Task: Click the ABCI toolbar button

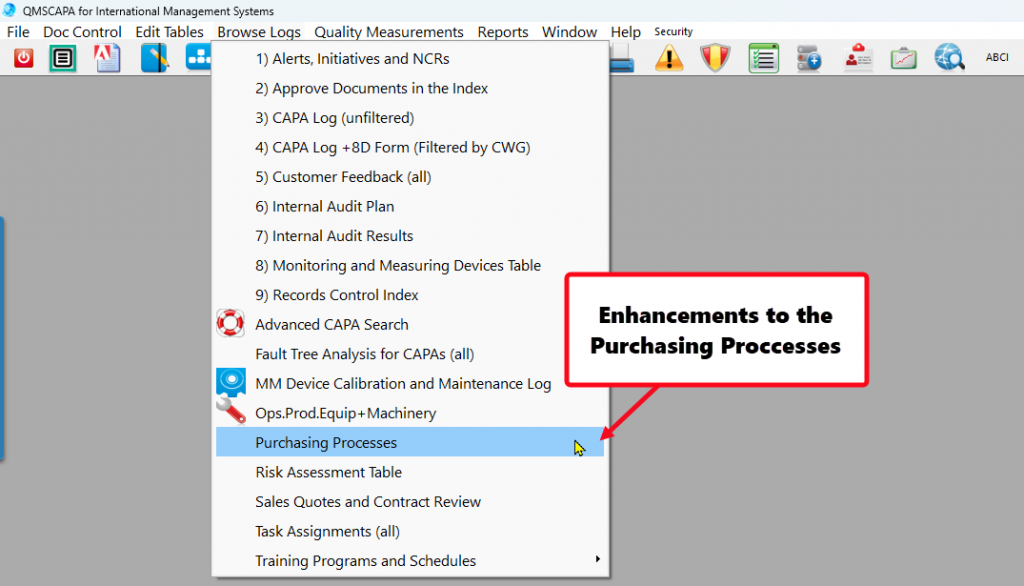Action: tap(996, 58)
